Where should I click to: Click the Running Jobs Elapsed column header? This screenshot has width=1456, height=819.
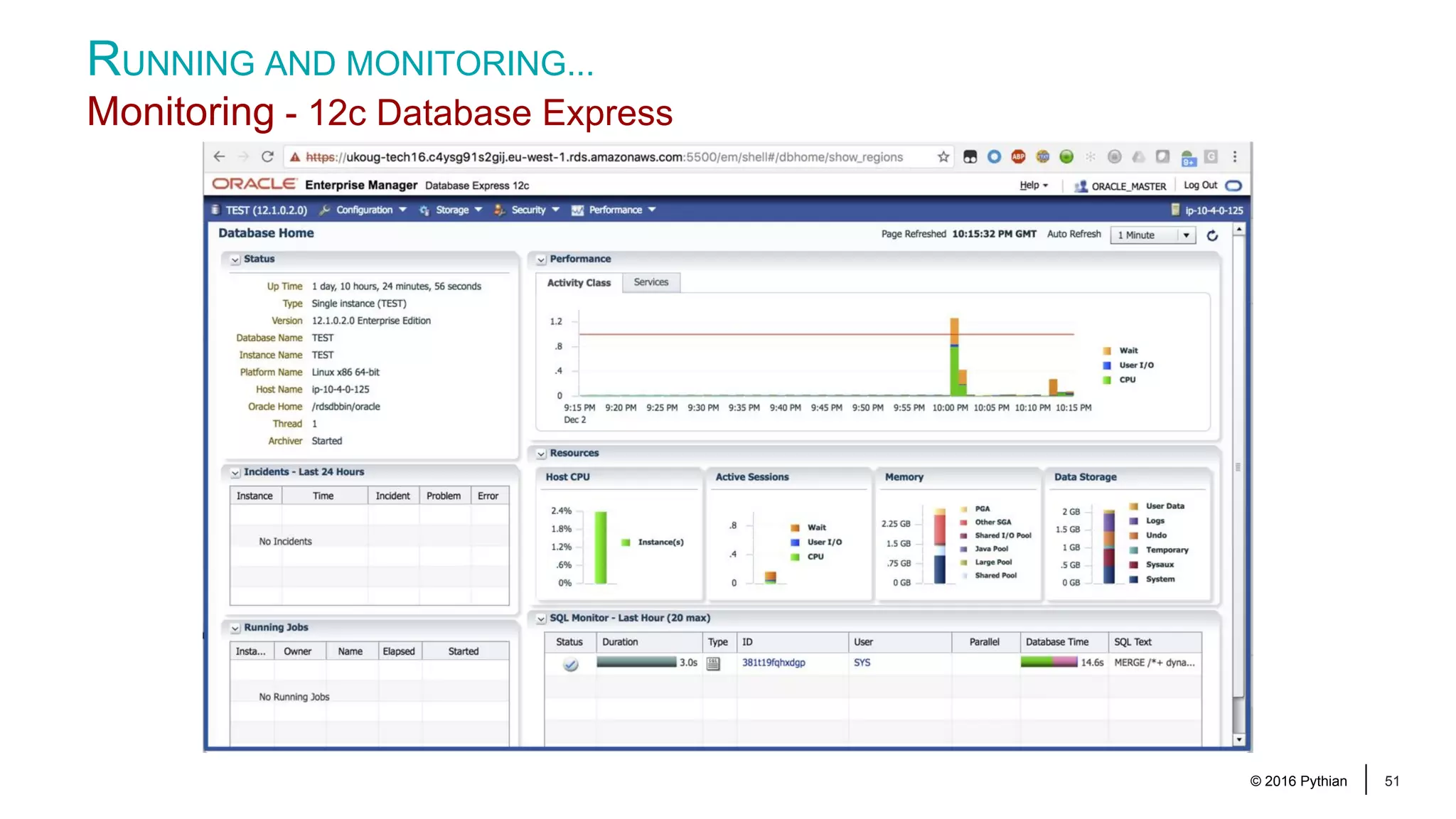pos(399,651)
